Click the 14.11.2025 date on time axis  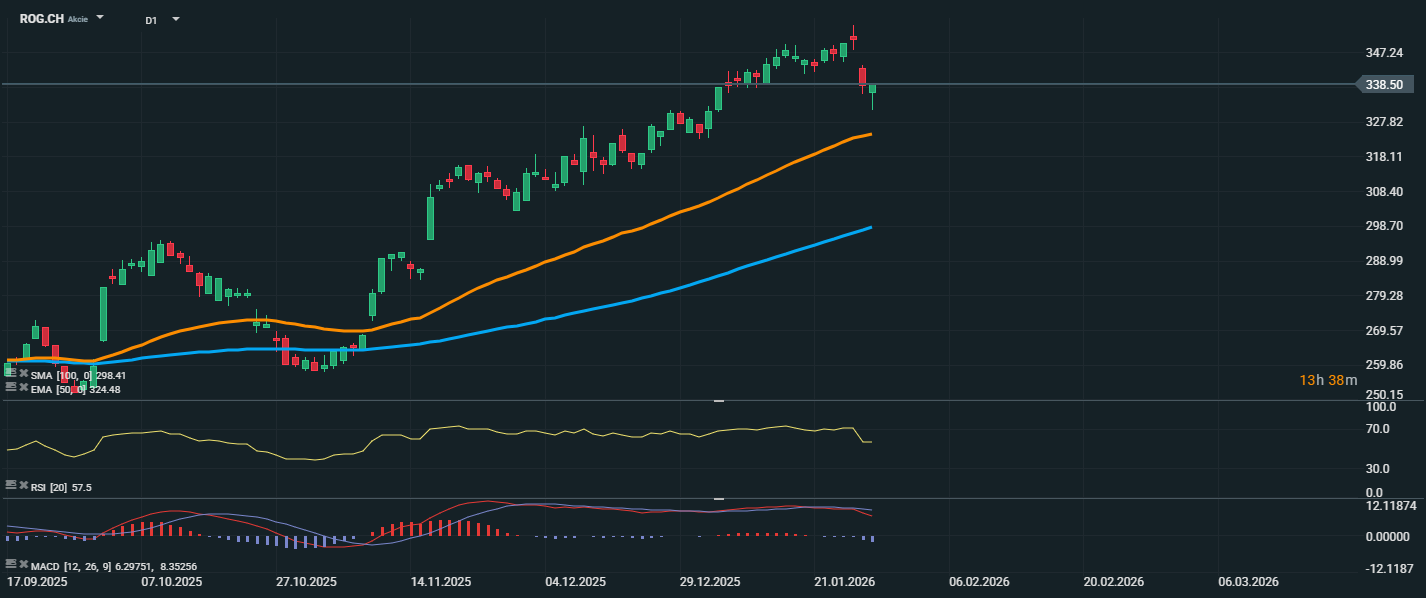[441, 582]
